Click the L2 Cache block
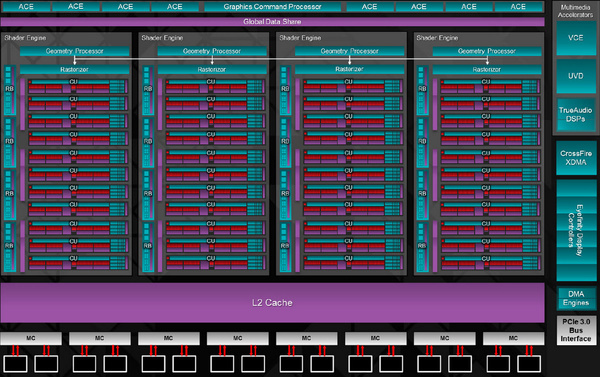This screenshot has height=377, width=600. [272, 303]
